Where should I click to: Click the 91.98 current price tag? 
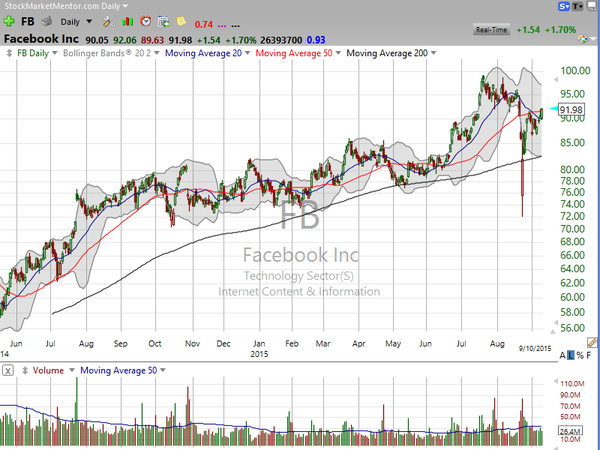[x=571, y=110]
